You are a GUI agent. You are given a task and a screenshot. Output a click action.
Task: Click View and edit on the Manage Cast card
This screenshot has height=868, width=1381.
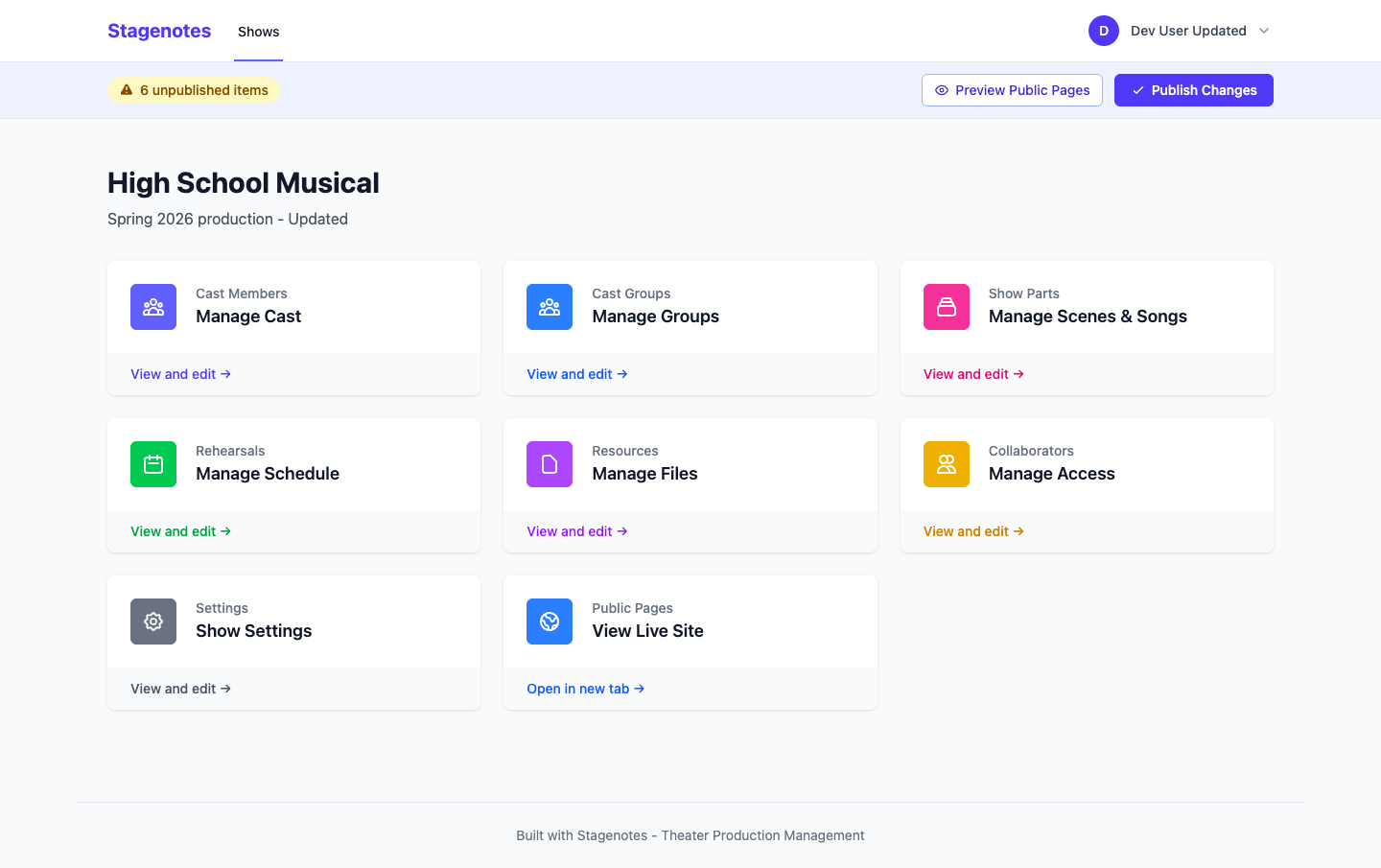coord(180,373)
